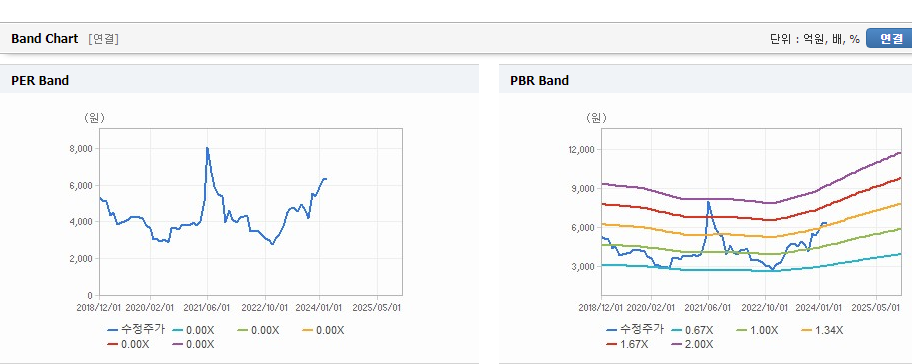Click the blue 연결 button at top right
This screenshot has width=912, height=364.
pos(889,39)
